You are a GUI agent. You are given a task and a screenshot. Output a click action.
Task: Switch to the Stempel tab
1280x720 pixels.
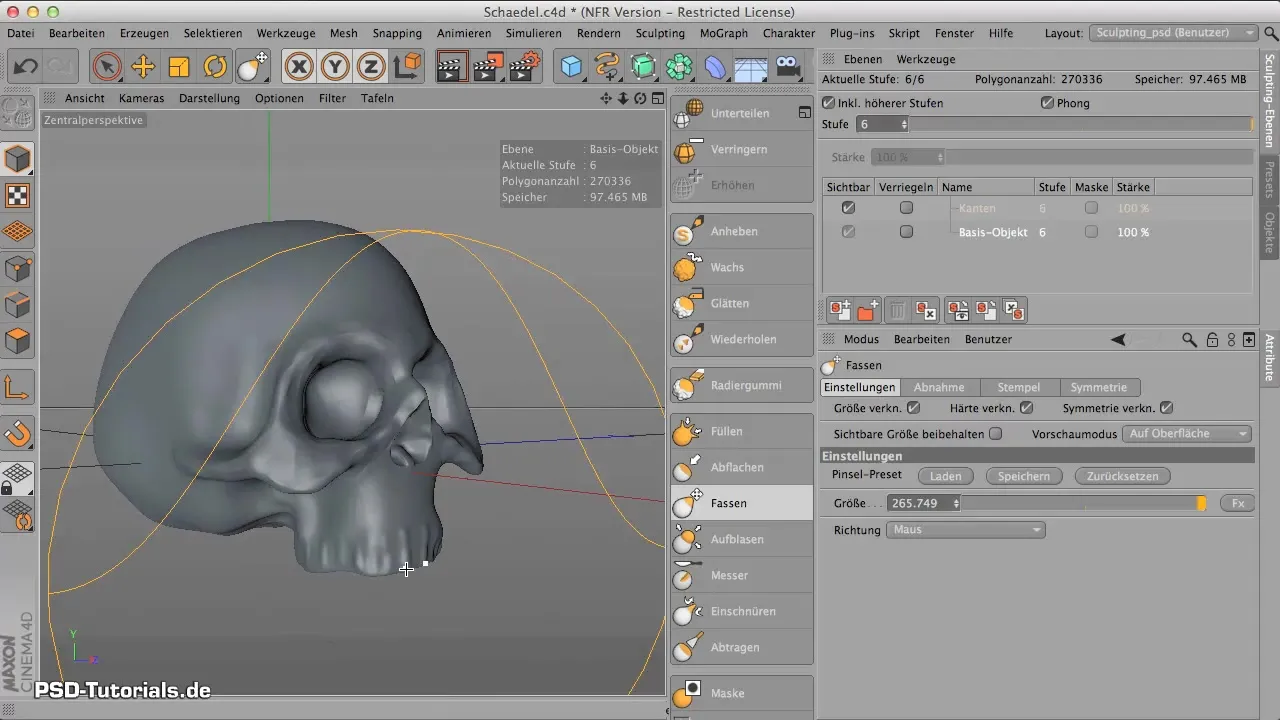pyautogui.click(x=1018, y=388)
